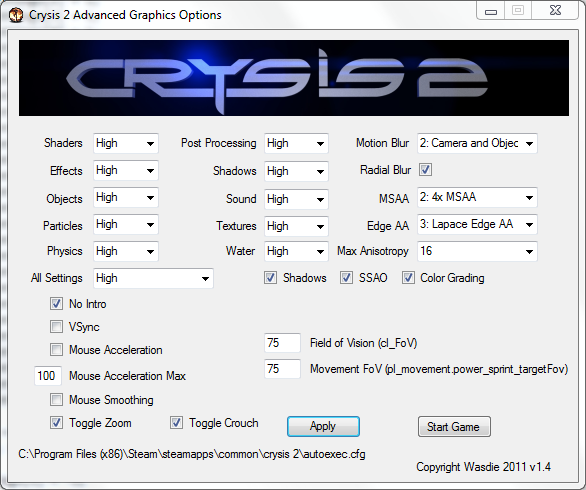Open the Textures quality dropdown
The height and width of the screenshot is (490, 586).
[x=296, y=226]
